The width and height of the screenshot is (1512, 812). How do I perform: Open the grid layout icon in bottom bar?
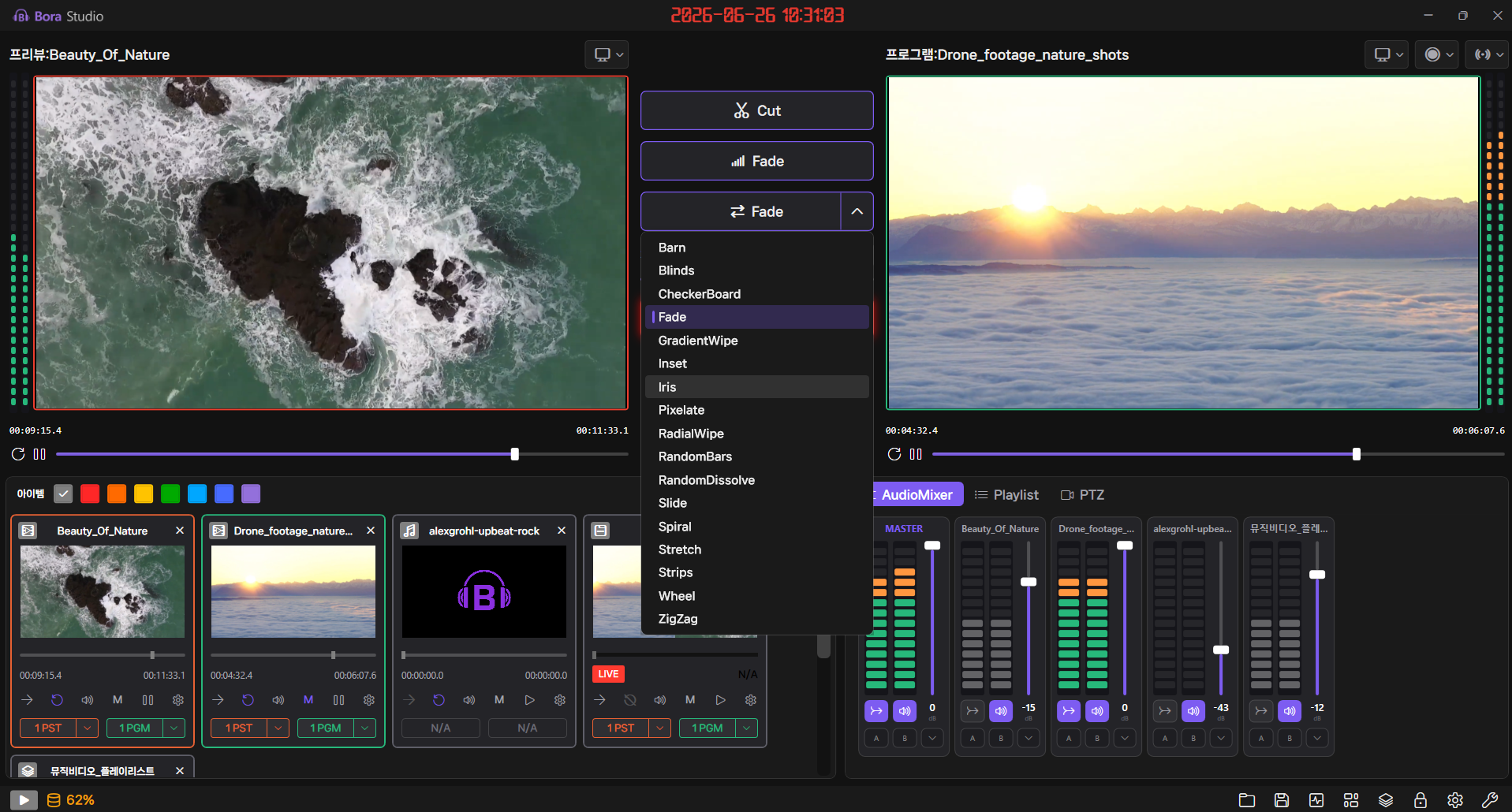click(x=1351, y=800)
